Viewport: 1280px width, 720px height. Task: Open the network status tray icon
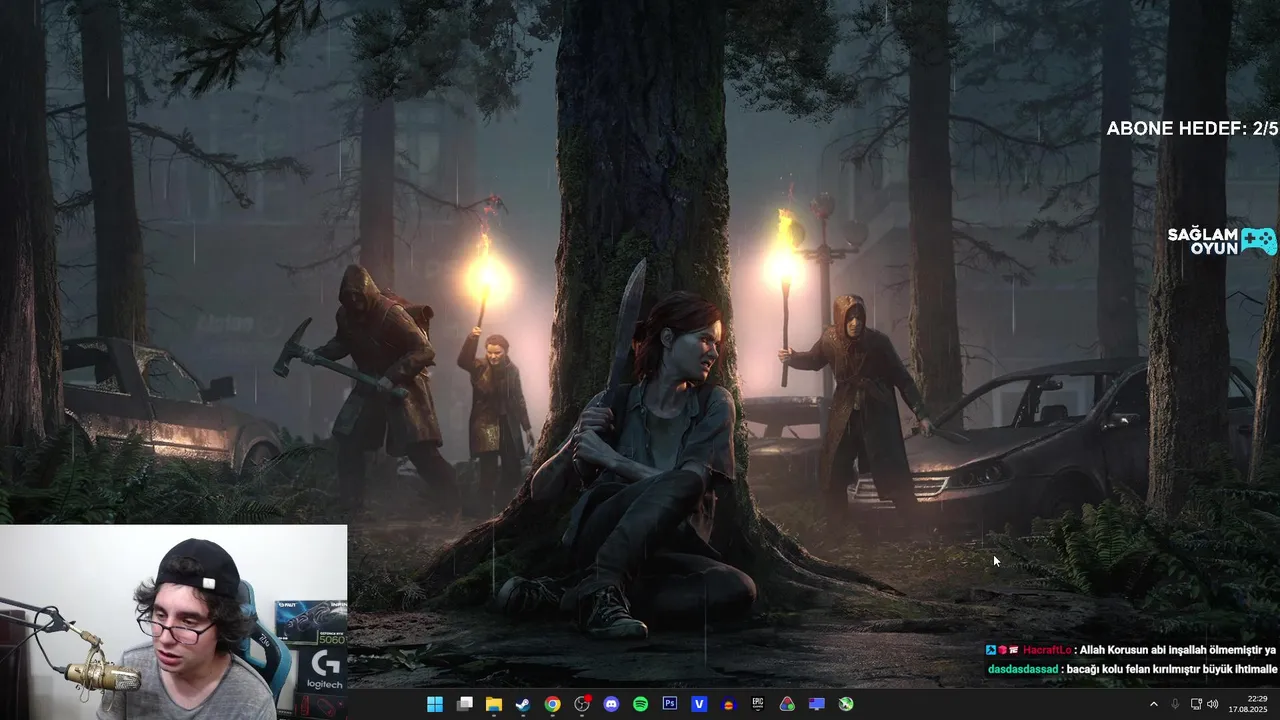[x=1196, y=704]
